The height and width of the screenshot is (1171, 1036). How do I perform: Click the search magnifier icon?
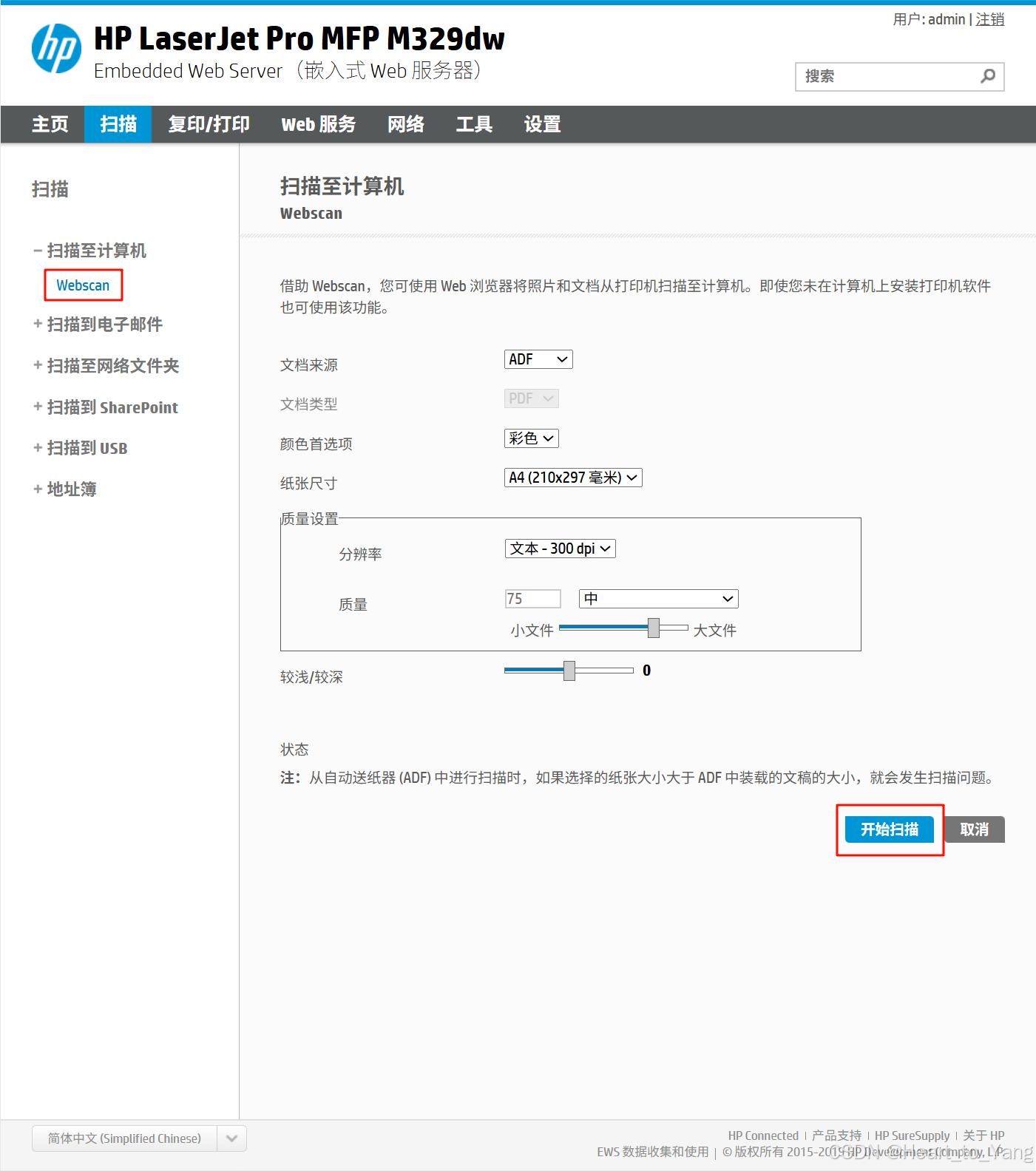point(987,76)
